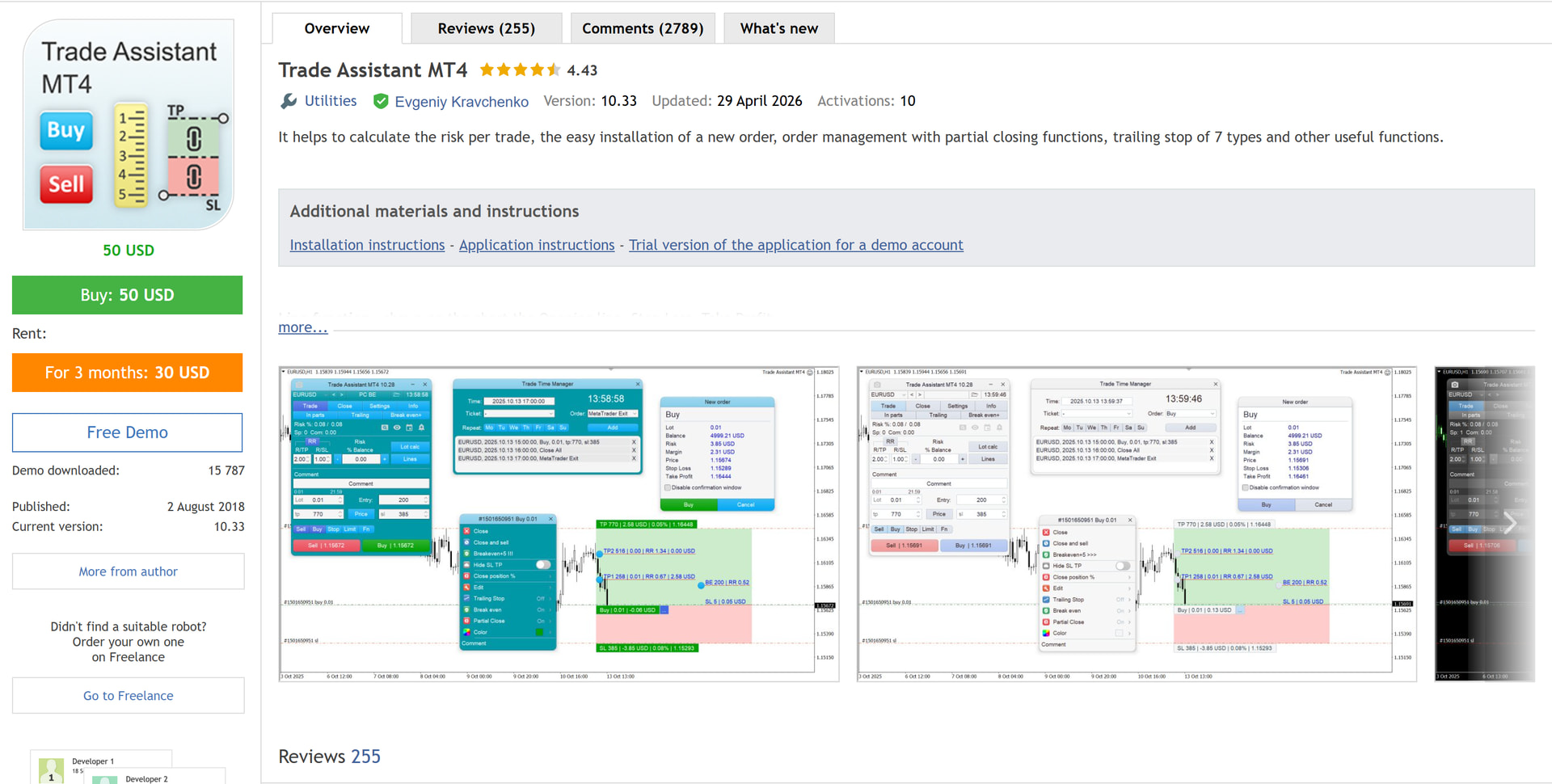
Task: Switch to the Reviews (255) tab
Action: coord(487,28)
